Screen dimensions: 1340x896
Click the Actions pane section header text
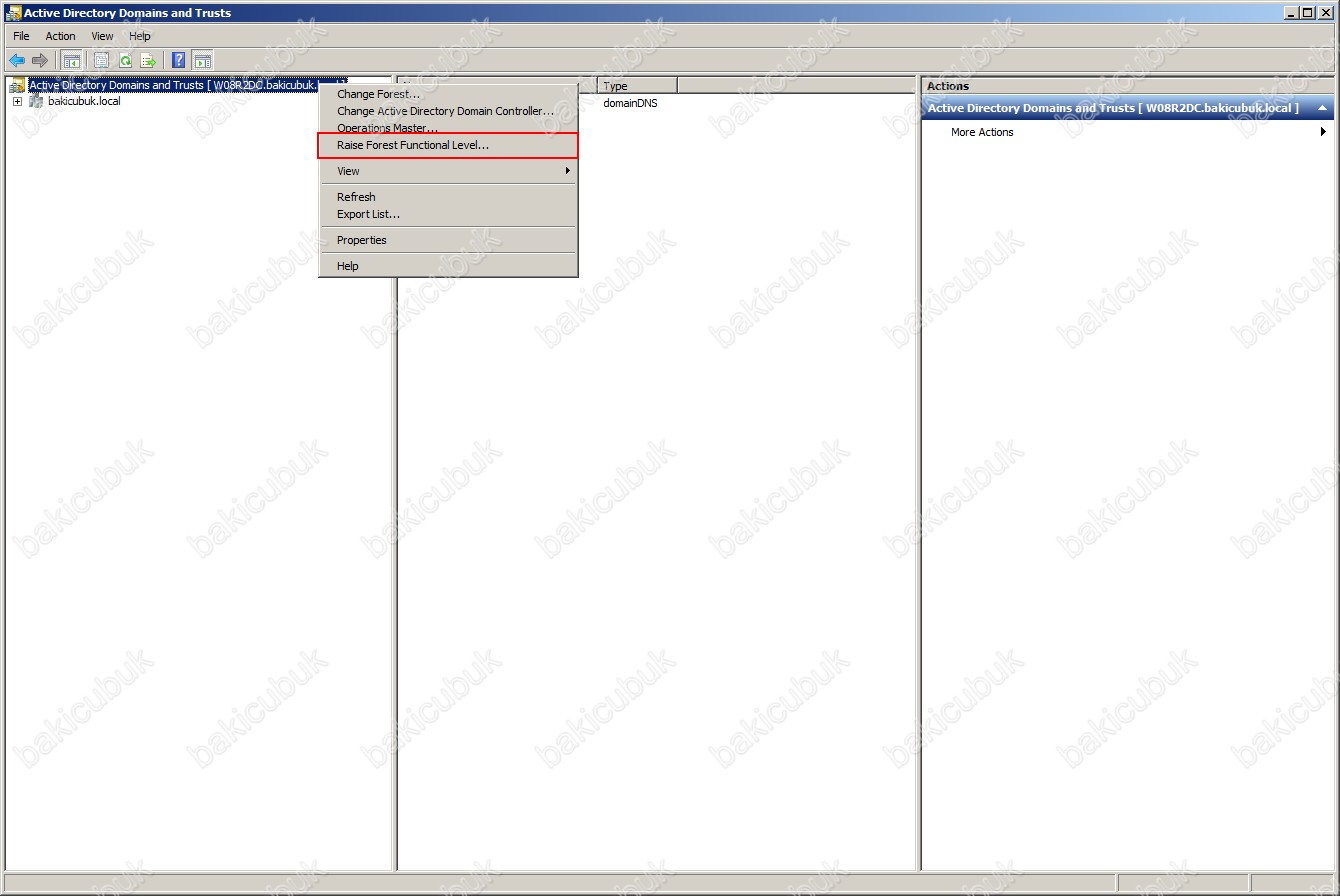1113,108
